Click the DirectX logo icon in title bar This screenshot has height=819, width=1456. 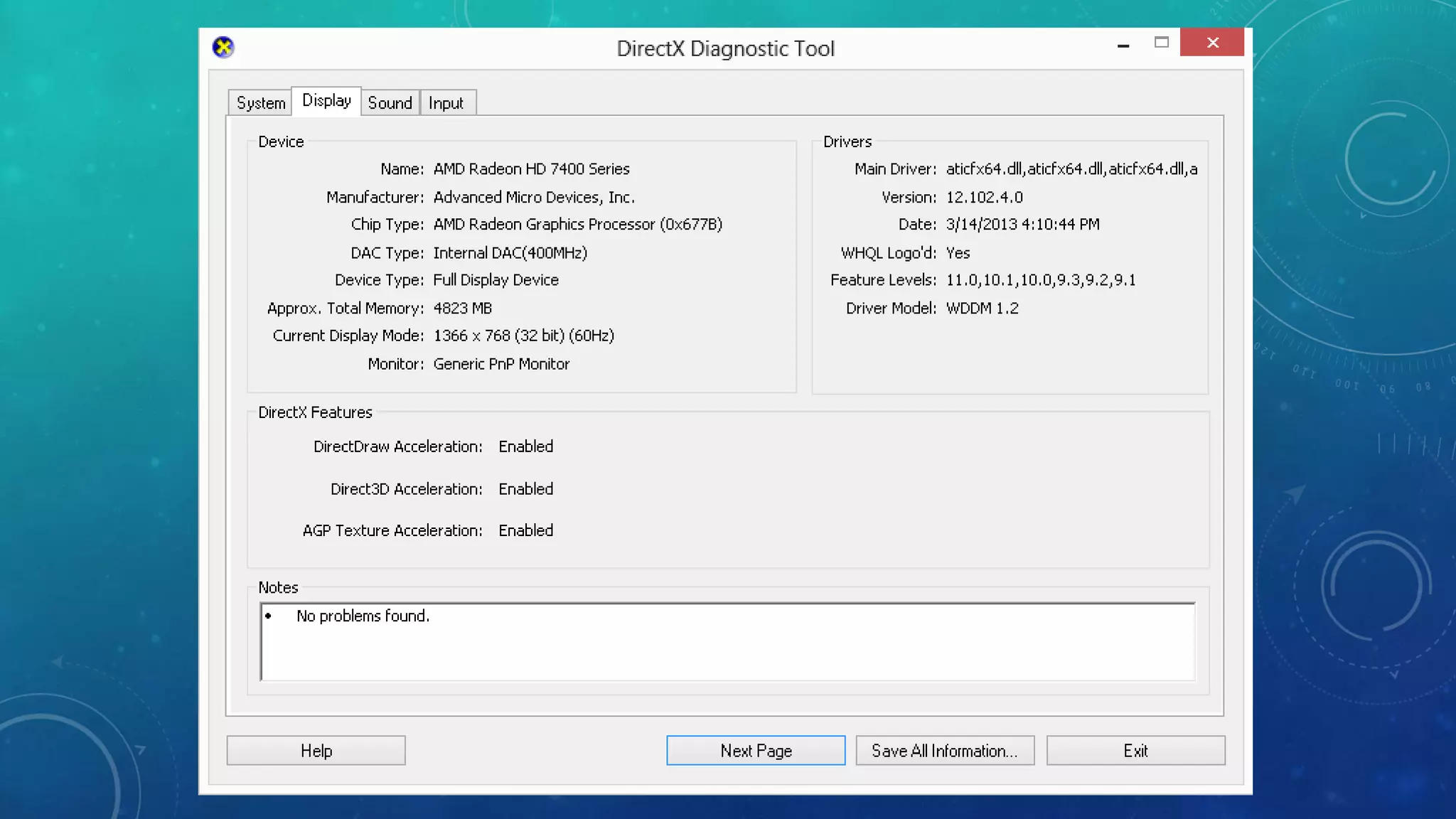tap(223, 48)
